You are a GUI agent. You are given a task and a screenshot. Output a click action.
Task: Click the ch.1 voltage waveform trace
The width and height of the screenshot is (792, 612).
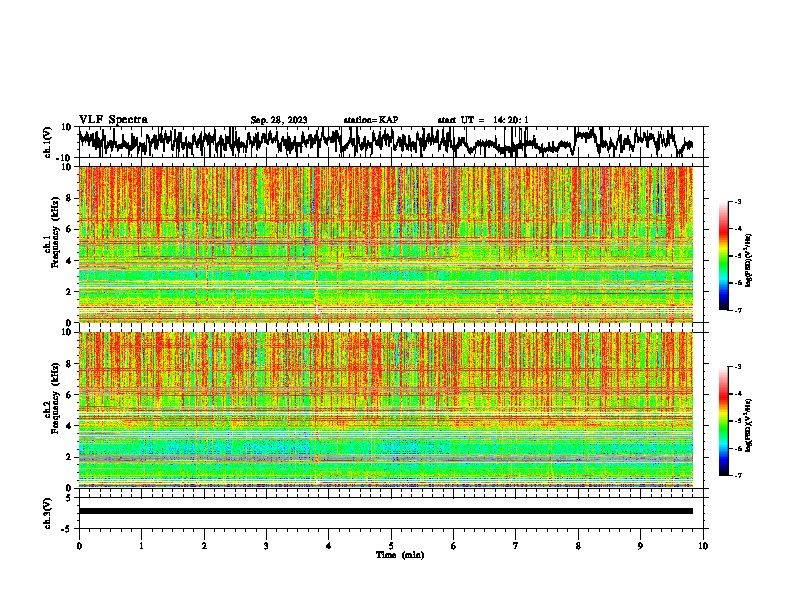(x=385, y=142)
